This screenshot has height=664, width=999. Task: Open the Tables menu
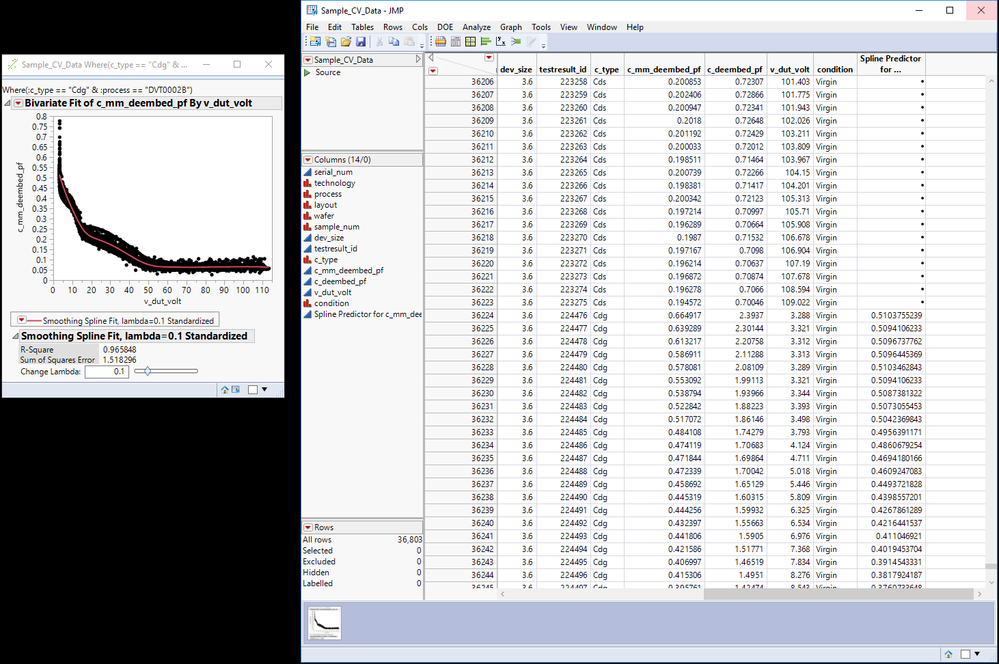[x=363, y=27]
